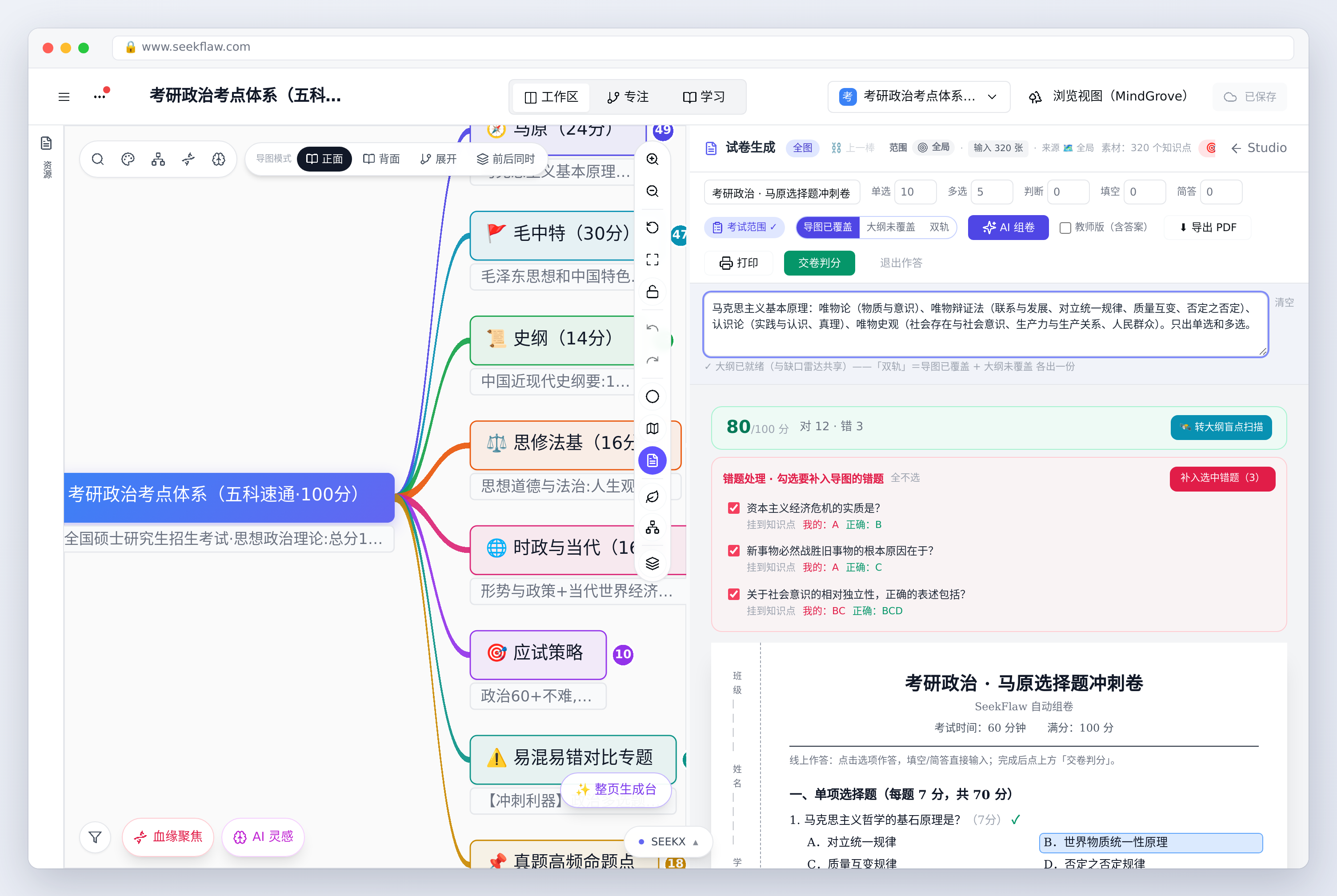Screen dimensions: 1337x896
Task: Expand the 考试范围 selector
Action: (745, 228)
